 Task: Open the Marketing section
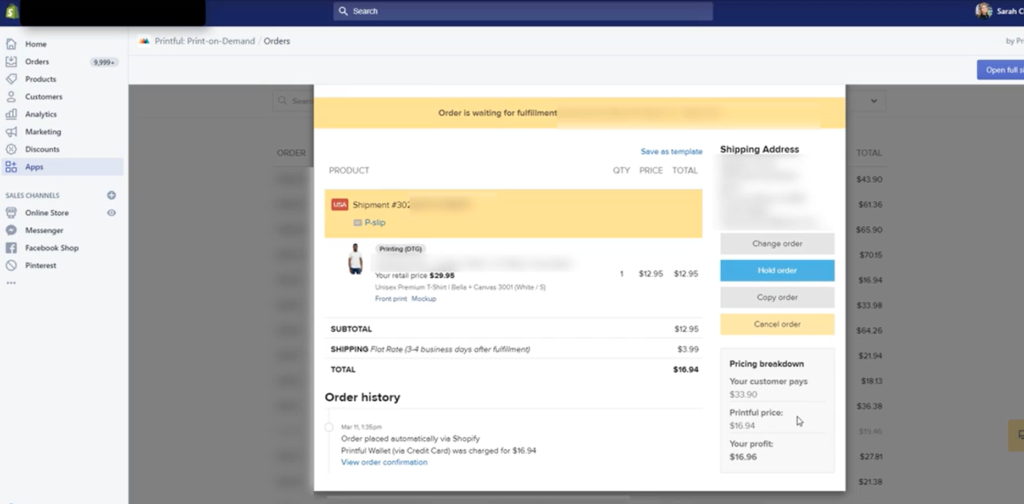(x=43, y=132)
